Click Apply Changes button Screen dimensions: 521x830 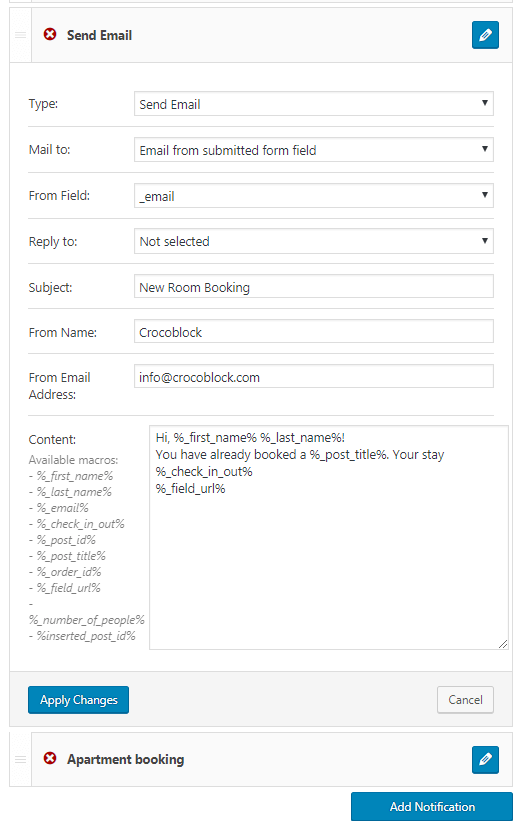point(78,700)
